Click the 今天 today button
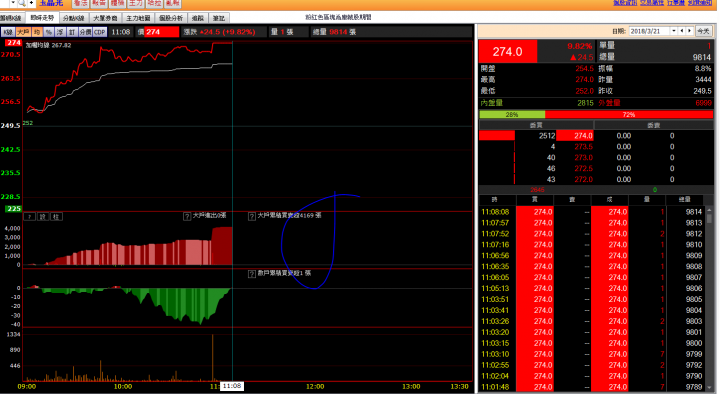The image size is (720, 394). pos(703,31)
